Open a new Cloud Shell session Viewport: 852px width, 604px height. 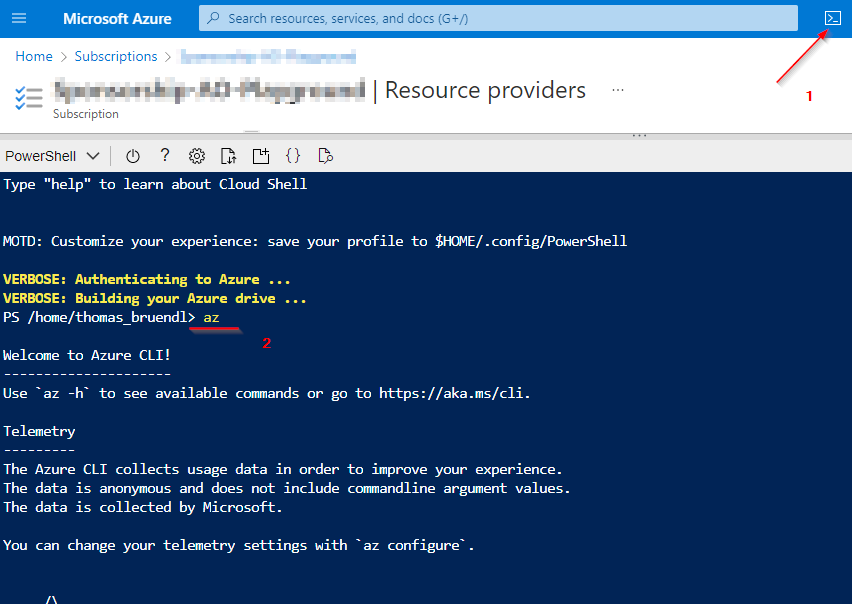261,156
